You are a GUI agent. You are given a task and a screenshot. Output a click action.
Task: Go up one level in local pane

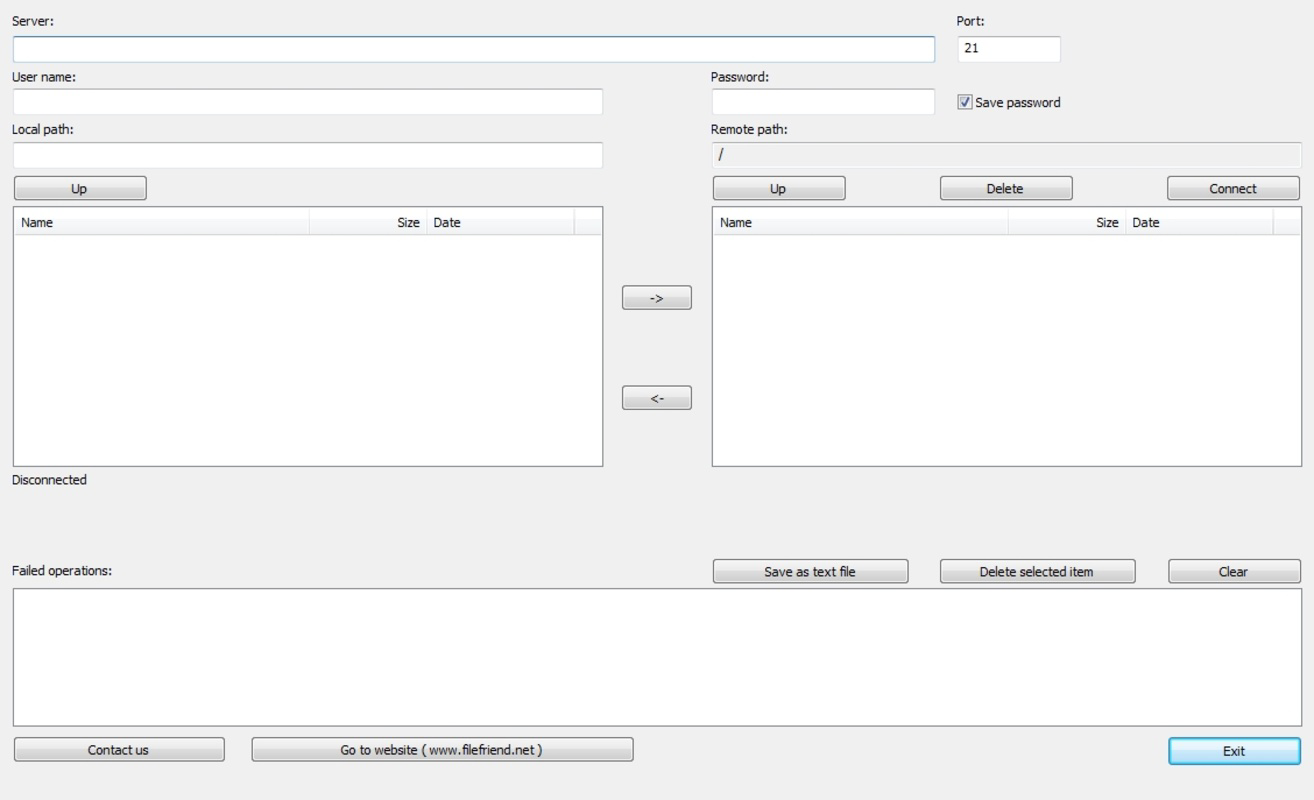pos(80,188)
